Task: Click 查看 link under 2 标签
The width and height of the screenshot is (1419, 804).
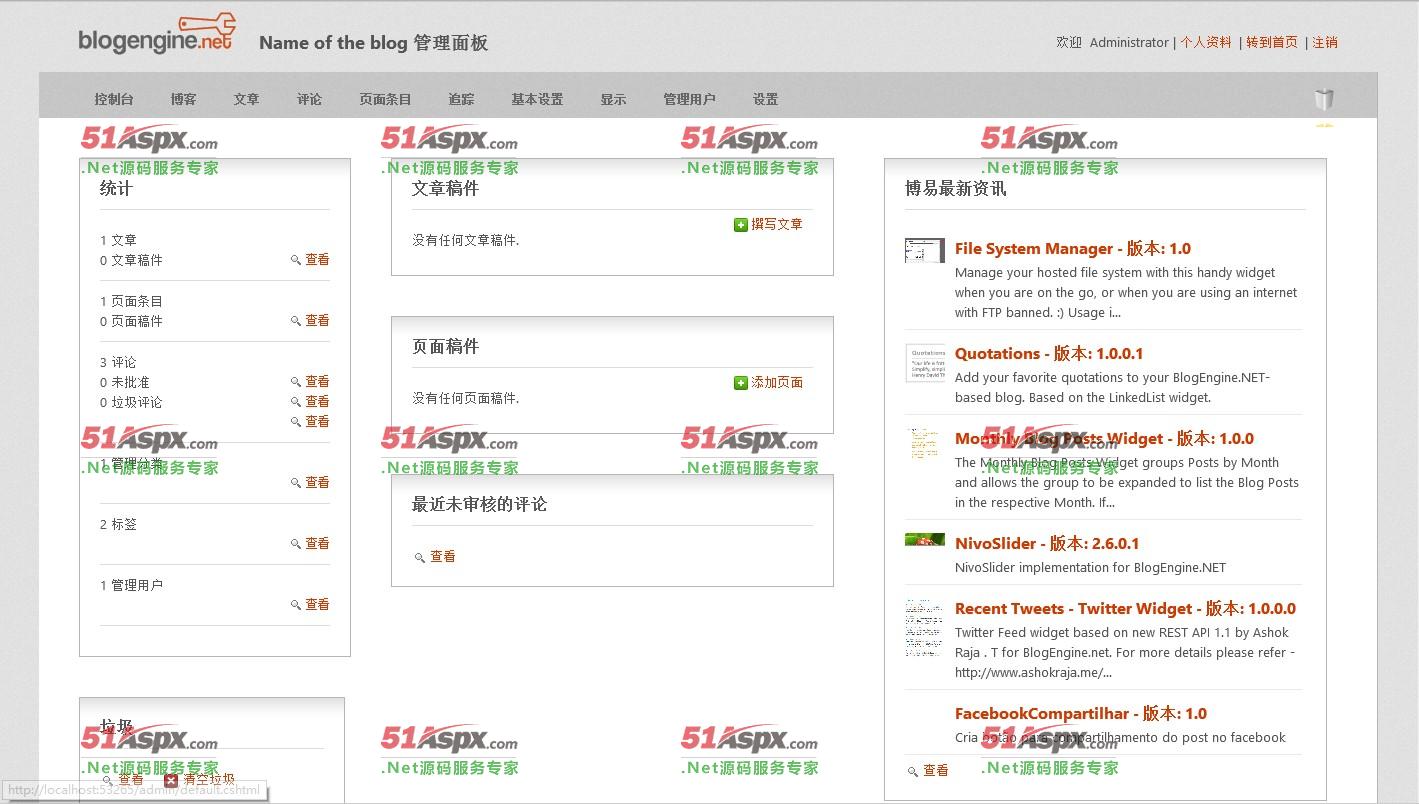Action: (x=317, y=543)
